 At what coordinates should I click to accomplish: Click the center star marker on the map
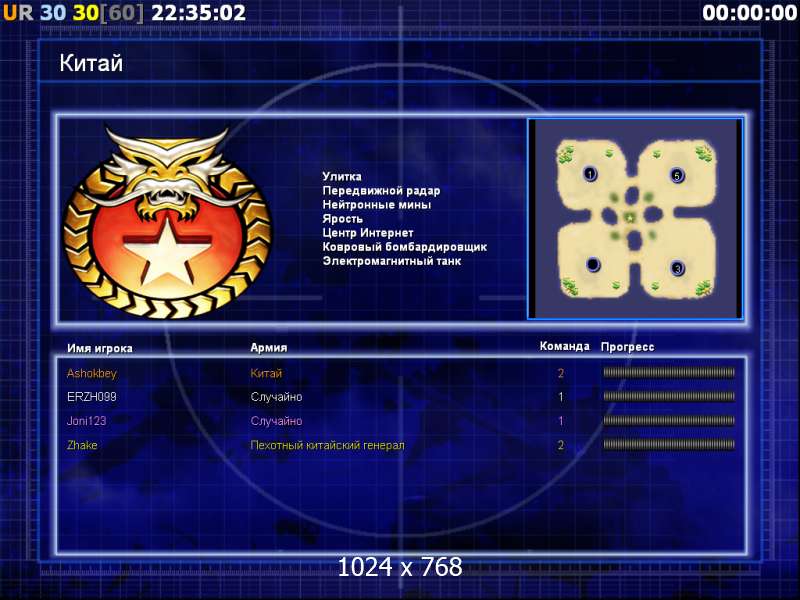(x=630, y=218)
